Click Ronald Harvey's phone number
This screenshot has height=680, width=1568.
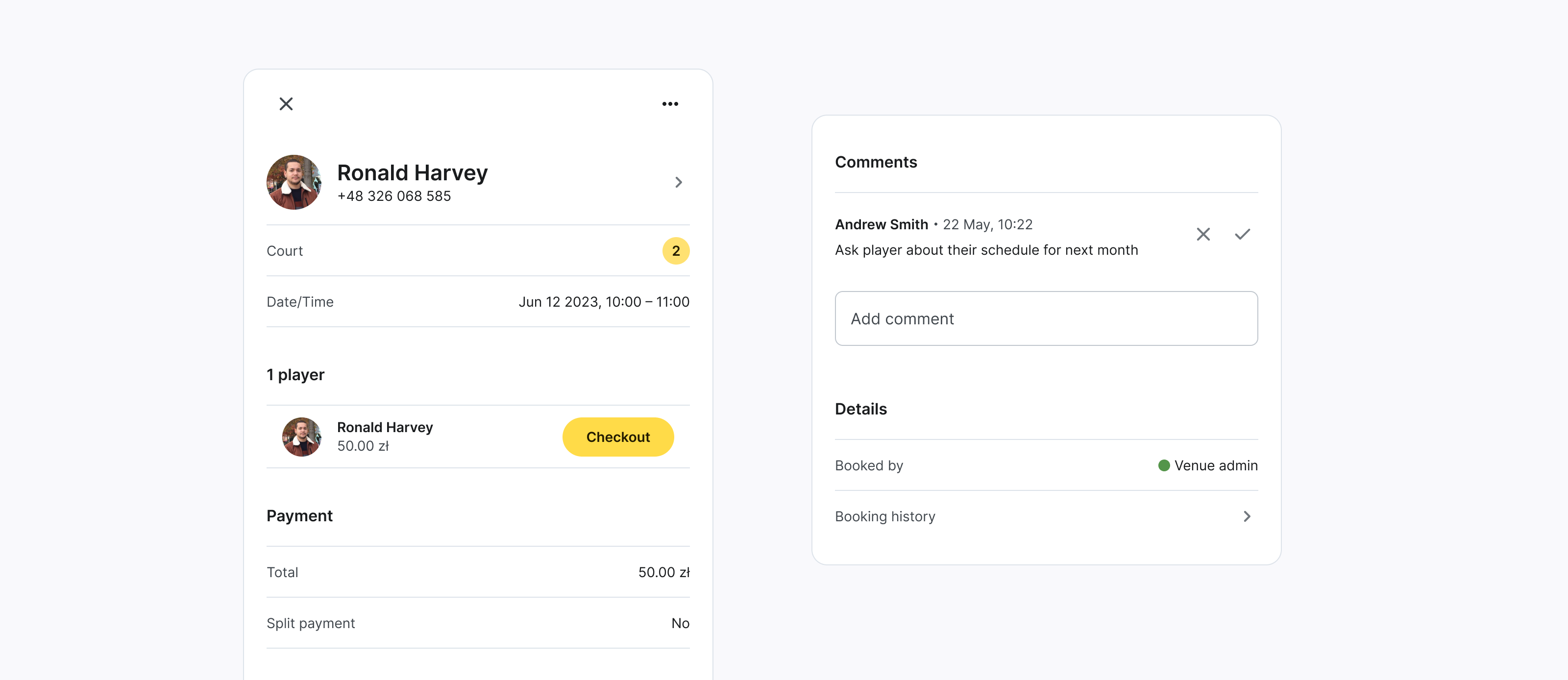pos(394,196)
